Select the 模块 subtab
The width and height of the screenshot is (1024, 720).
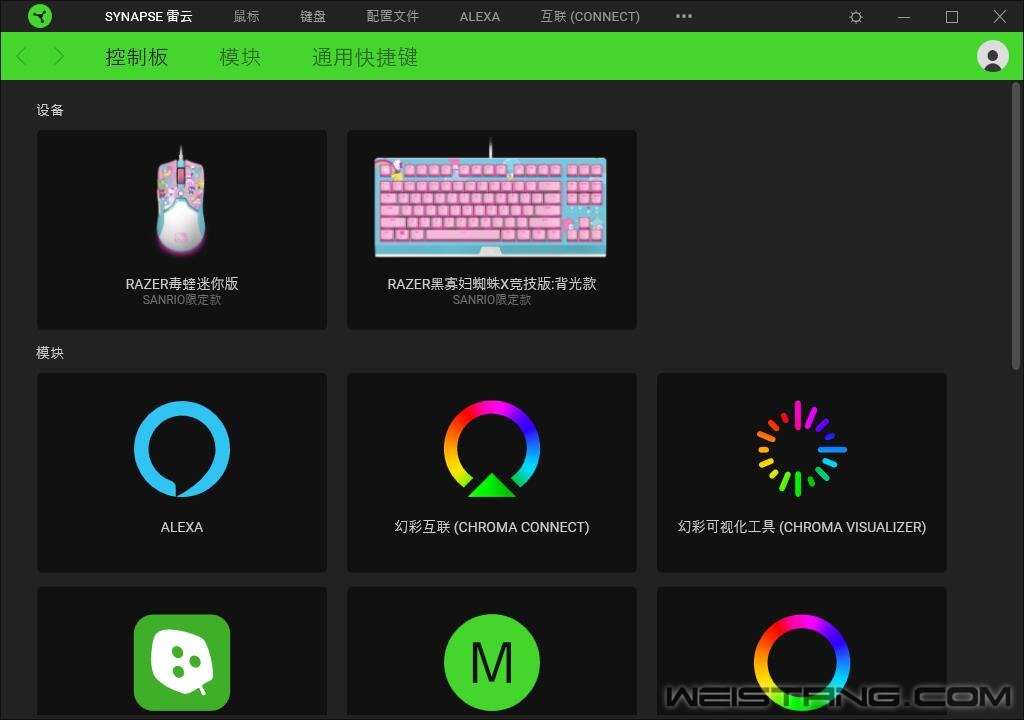pos(240,57)
